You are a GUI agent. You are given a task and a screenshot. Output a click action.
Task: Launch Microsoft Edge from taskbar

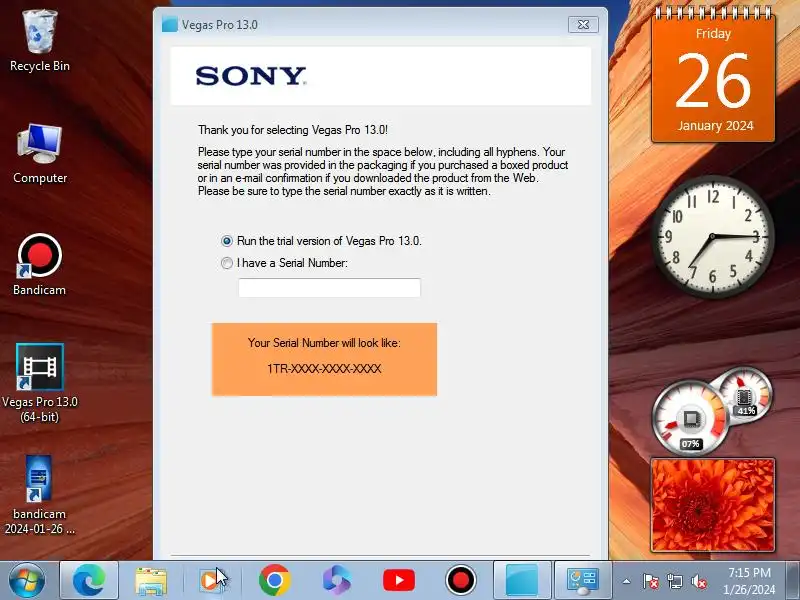tap(89, 580)
